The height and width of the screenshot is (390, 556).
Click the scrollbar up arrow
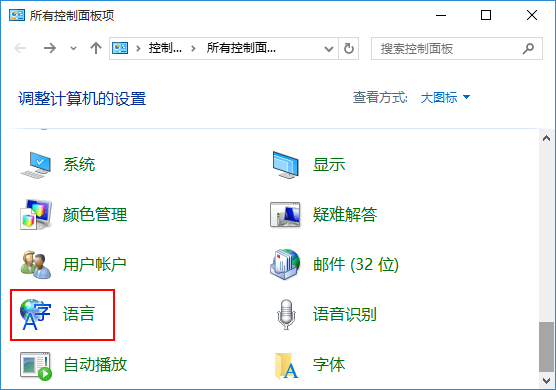546,139
